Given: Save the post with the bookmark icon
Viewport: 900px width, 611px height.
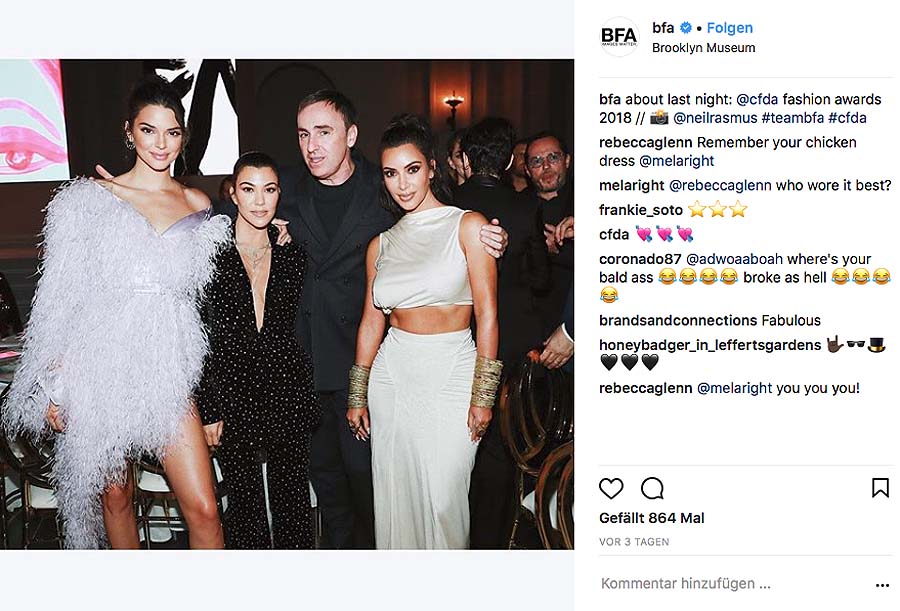Looking at the screenshot, I should (880, 488).
